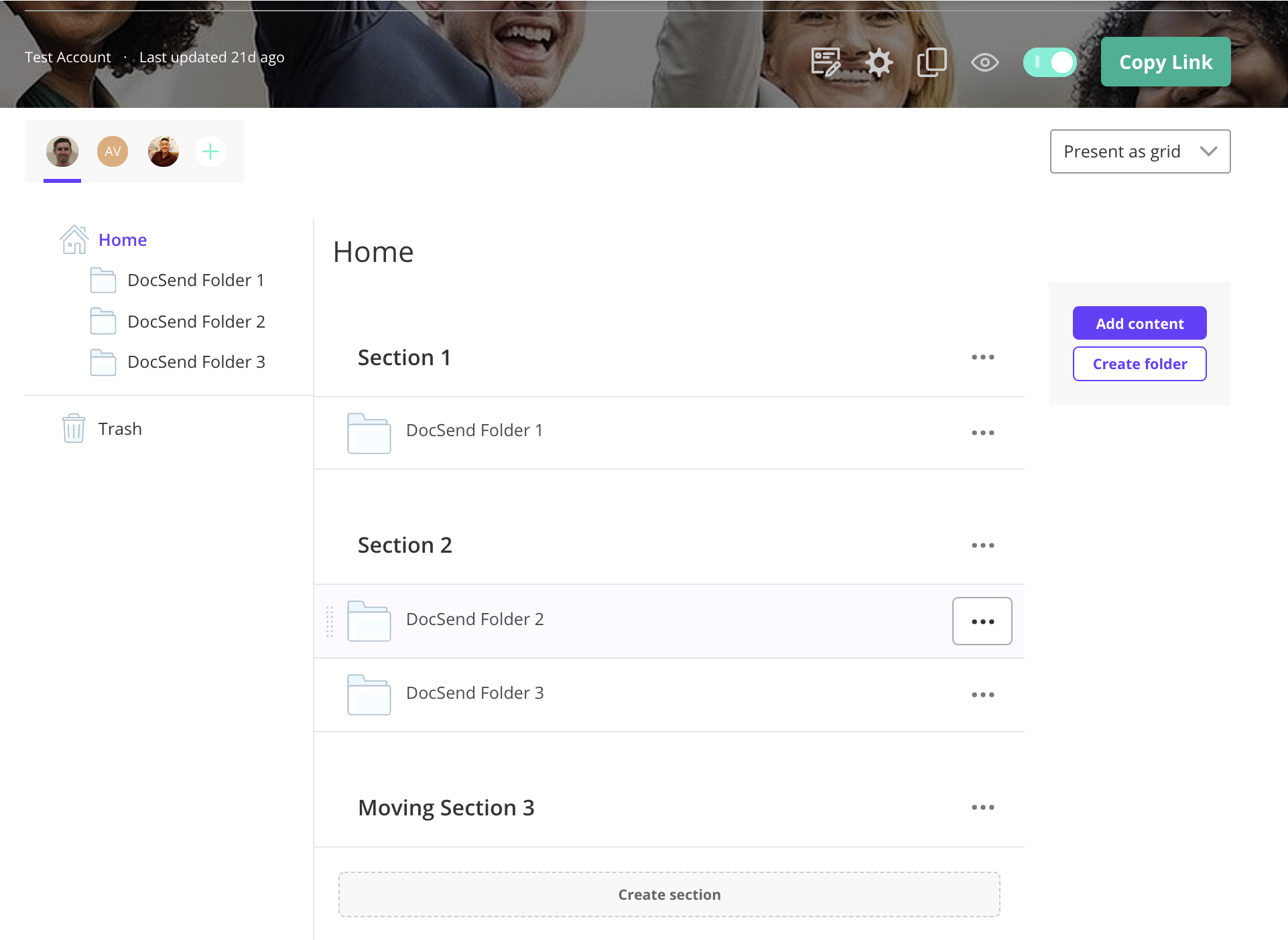
Task: Click the Add content button
Action: point(1139,323)
